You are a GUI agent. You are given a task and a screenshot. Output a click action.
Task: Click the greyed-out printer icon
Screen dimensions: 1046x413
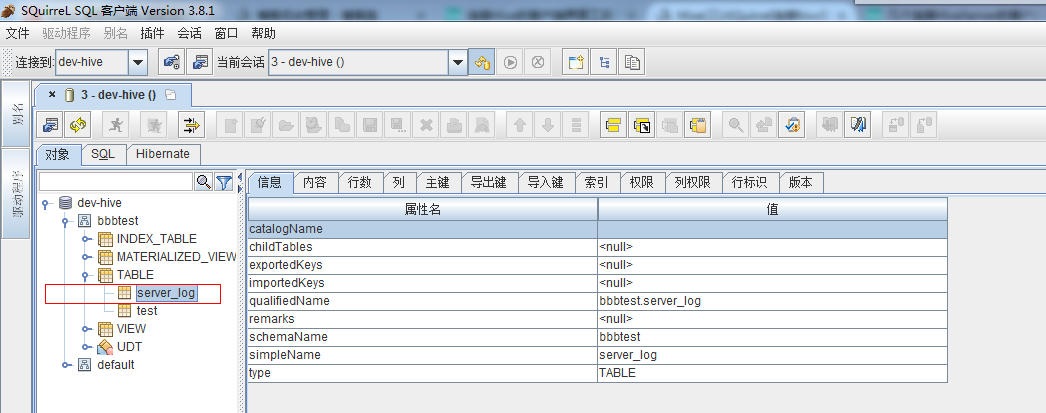coord(453,124)
